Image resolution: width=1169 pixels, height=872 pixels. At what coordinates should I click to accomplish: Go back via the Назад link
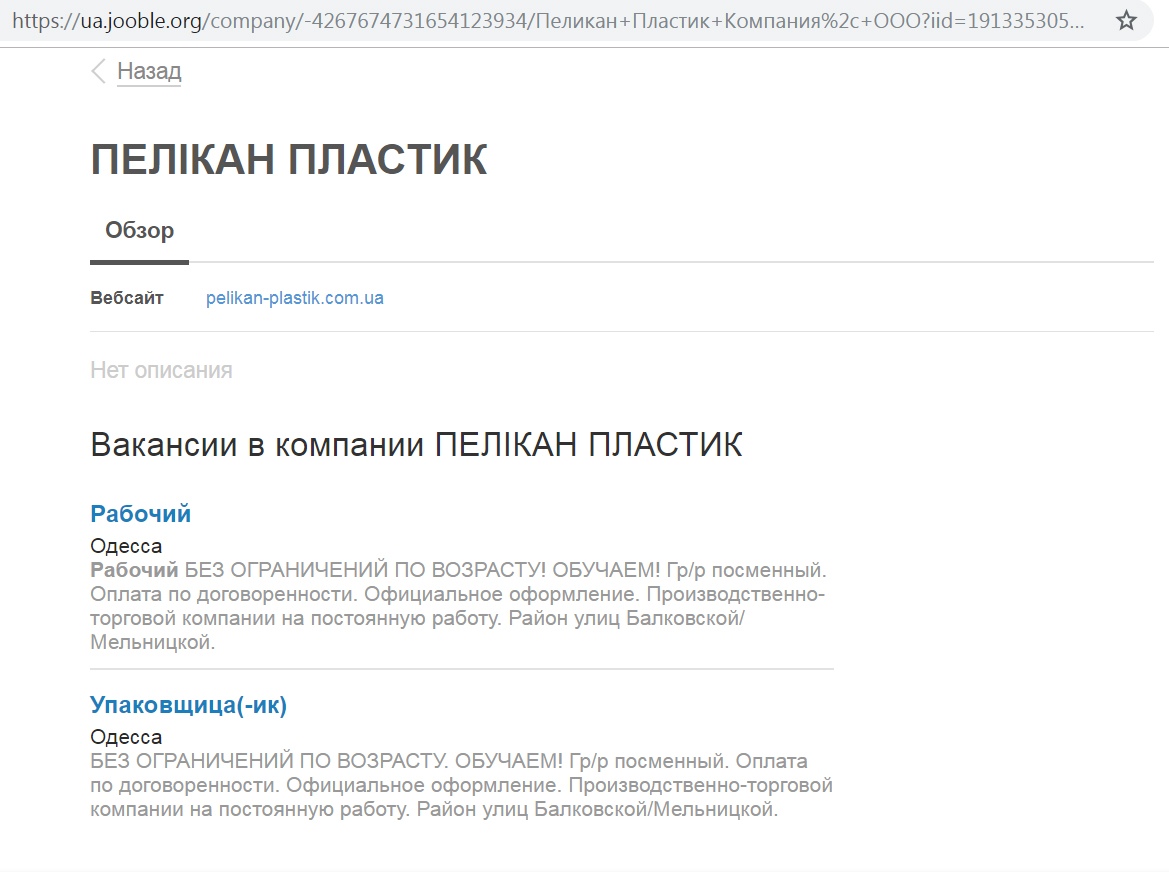click(149, 72)
